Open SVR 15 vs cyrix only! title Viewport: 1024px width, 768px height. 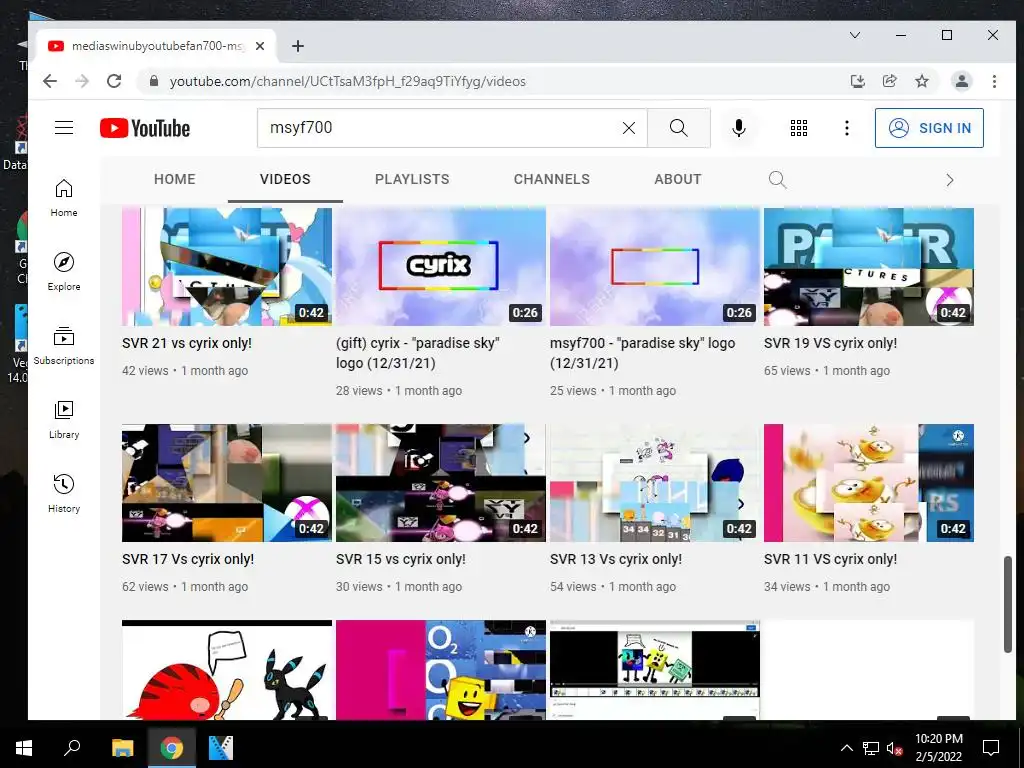[400, 560]
